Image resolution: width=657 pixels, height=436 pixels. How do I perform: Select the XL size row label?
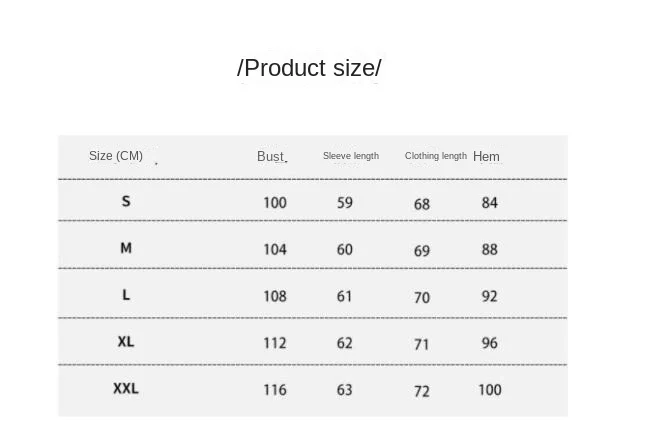[126, 342]
